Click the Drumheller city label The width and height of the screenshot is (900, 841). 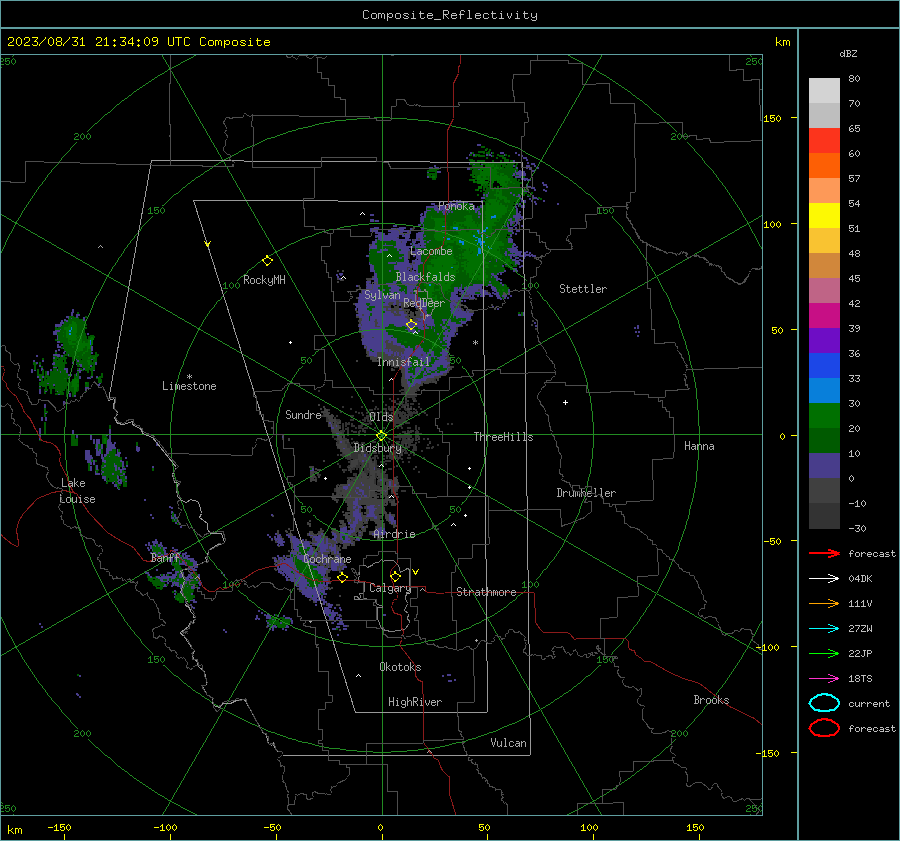tap(586, 493)
